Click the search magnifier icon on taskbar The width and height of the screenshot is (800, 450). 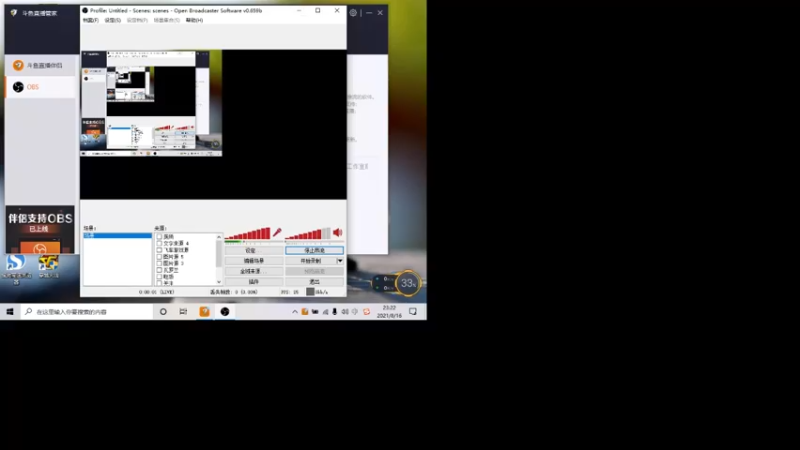pyautogui.click(x=29, y=311)
